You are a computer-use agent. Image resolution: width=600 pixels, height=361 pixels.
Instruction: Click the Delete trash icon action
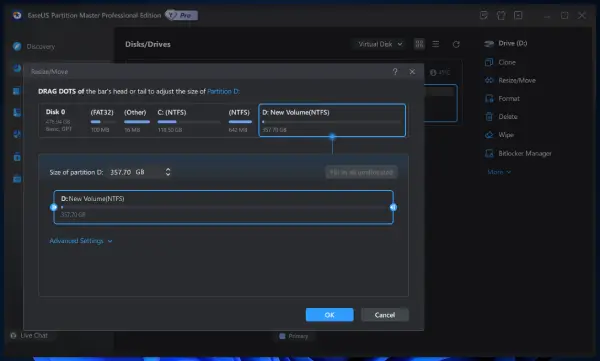click(x=489, y=116)
